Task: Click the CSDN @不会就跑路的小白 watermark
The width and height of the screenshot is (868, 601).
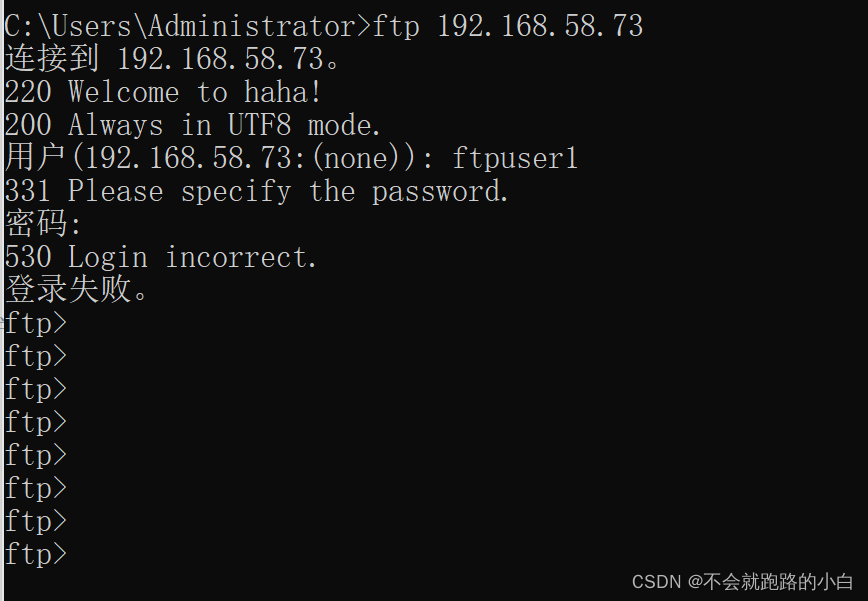Action: 744,581
